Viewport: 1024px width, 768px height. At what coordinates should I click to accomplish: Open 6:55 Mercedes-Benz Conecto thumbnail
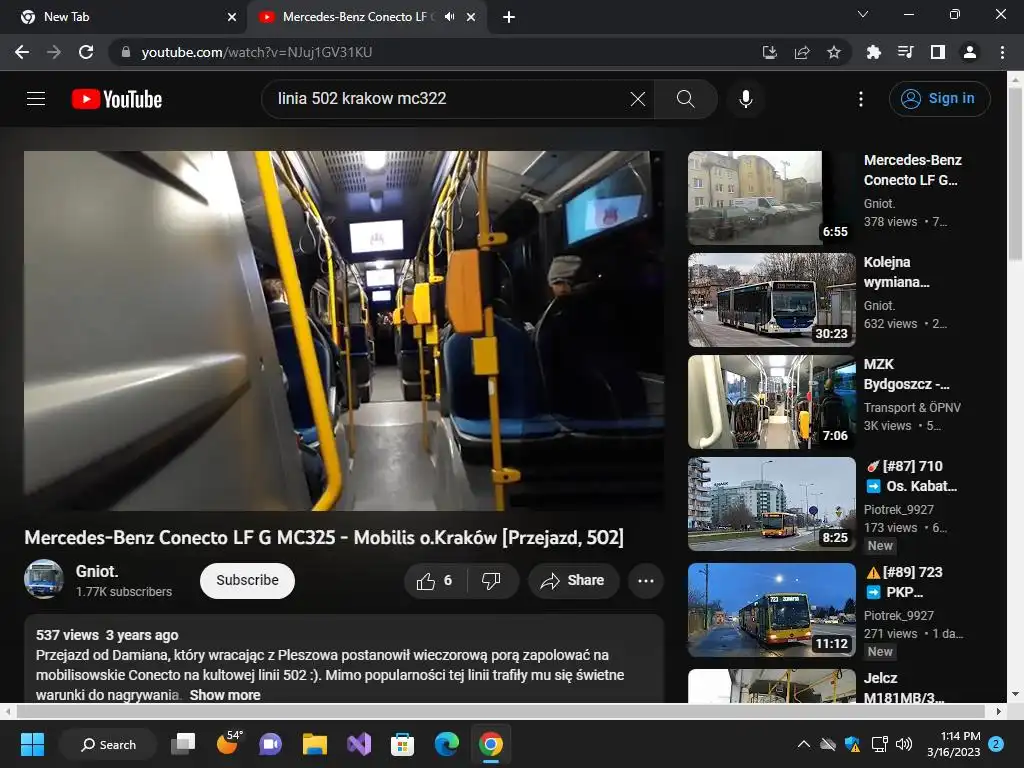click(x=771, y=198)
